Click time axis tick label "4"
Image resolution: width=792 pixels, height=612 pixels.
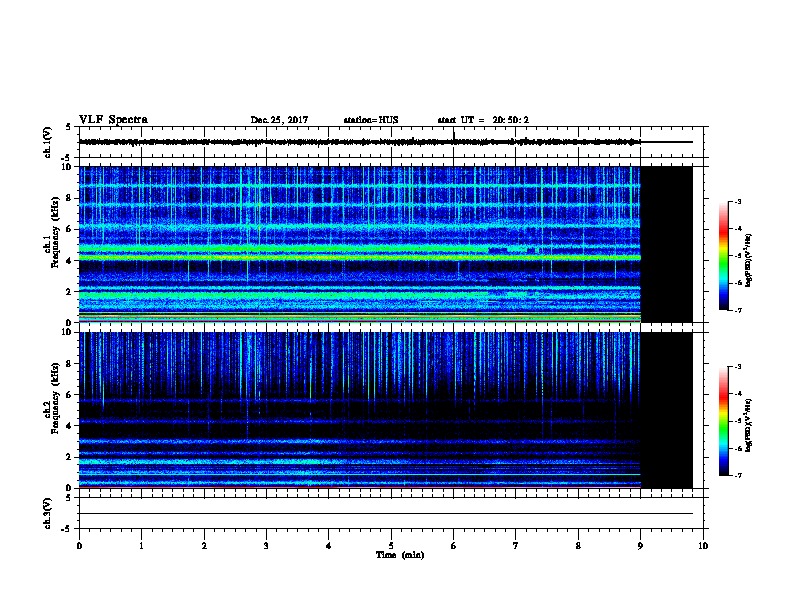coord(329,546)
